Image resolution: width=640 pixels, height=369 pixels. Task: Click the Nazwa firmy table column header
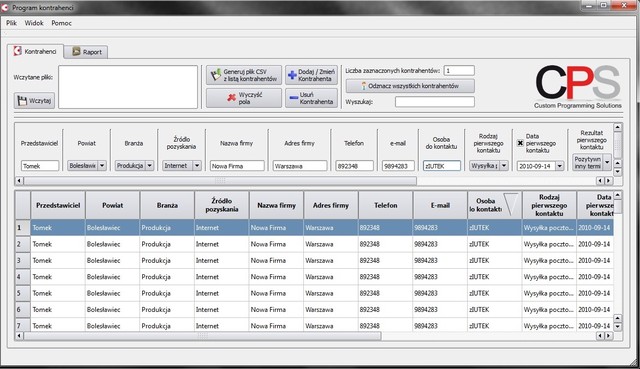pyautogui.click(x=276, y=205)
